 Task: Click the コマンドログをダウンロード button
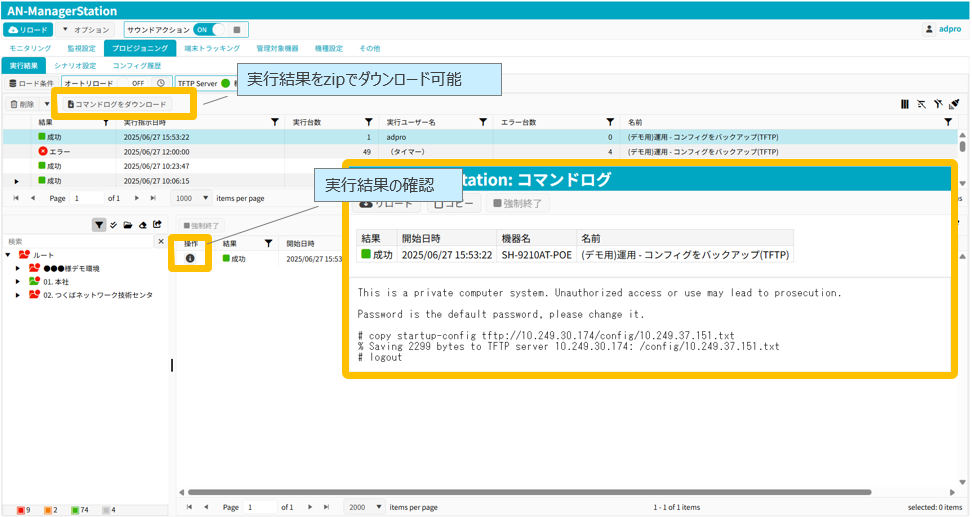click(x=116, y=104)
